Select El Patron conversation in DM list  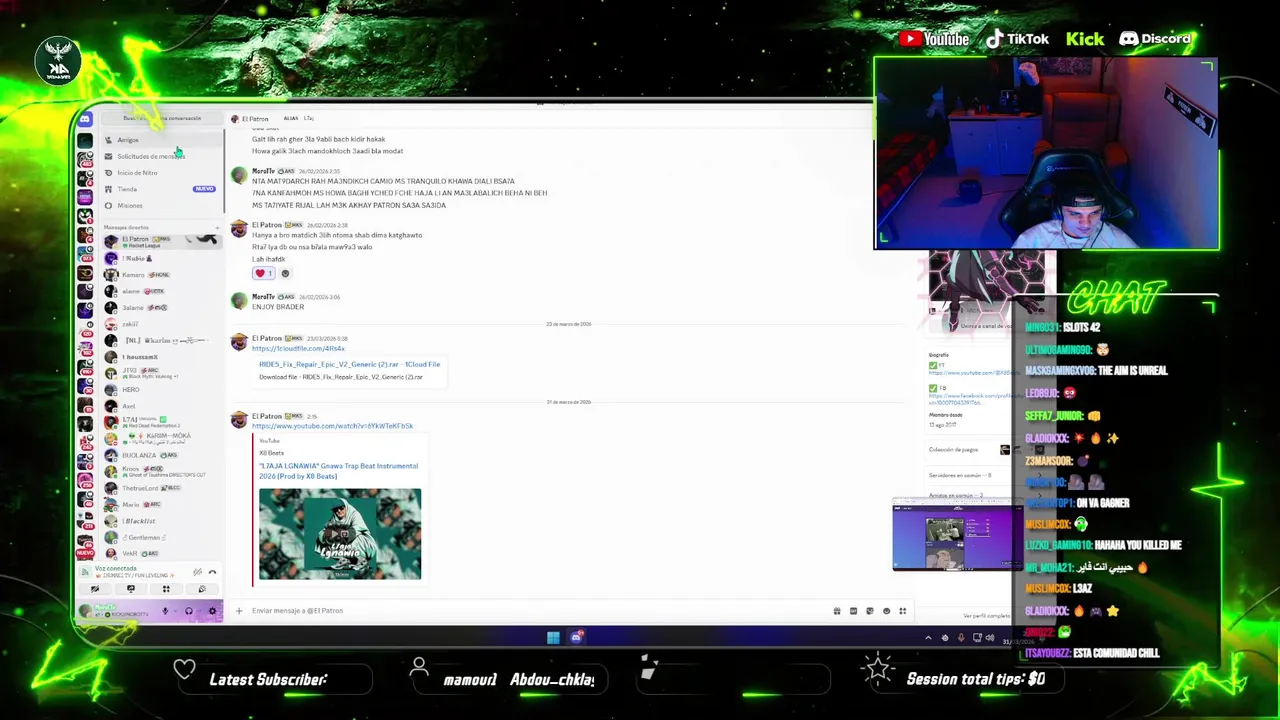(x=162, y=241)
